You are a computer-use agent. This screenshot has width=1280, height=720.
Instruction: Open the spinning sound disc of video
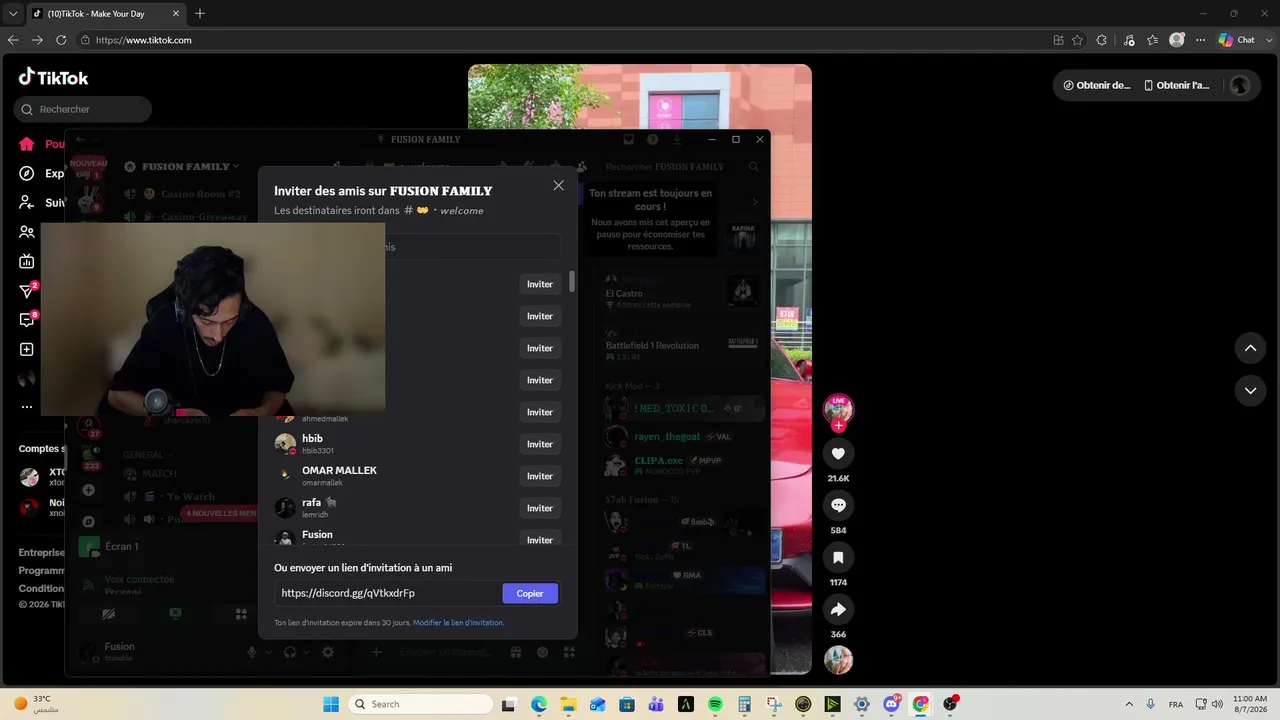click(x=838, y=660)
